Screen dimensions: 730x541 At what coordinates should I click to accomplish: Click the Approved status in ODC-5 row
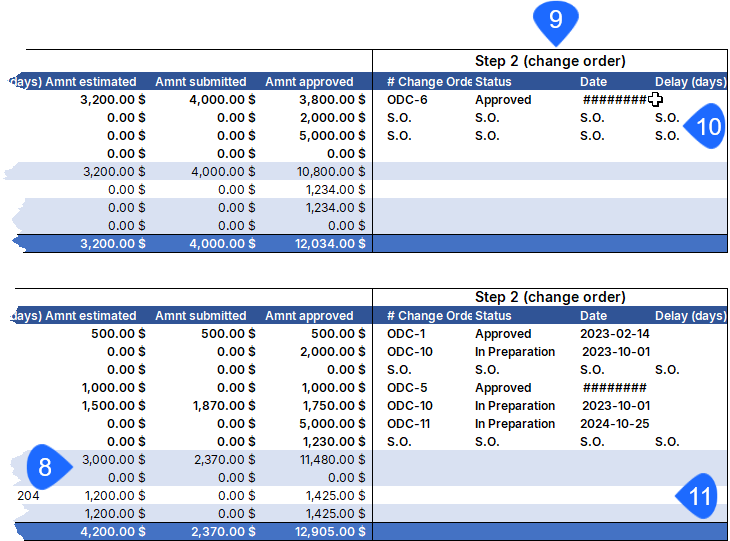tap(503, 388)
